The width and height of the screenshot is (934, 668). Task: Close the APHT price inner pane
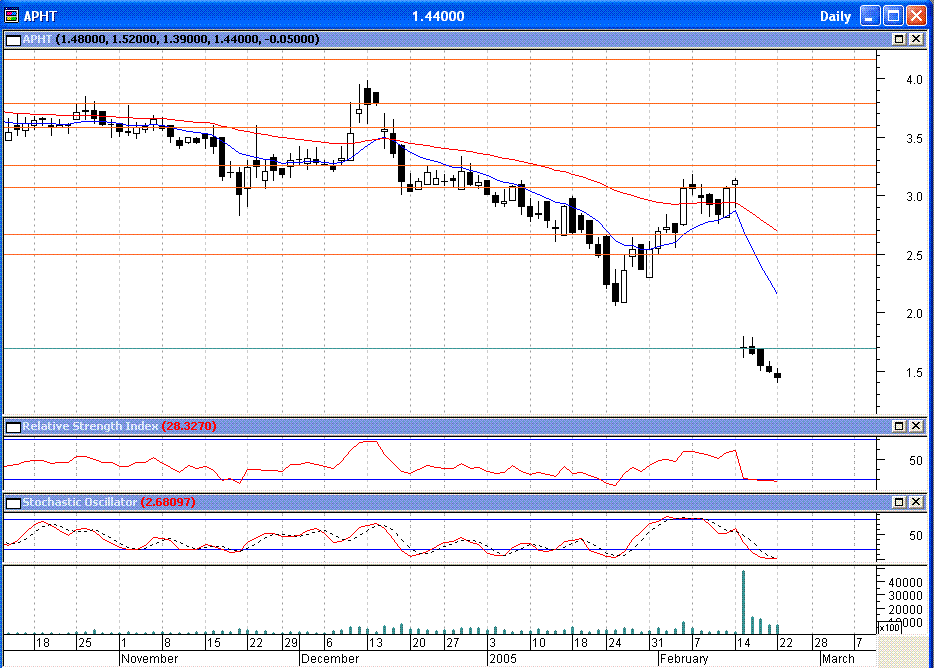(x=916, y=39)
